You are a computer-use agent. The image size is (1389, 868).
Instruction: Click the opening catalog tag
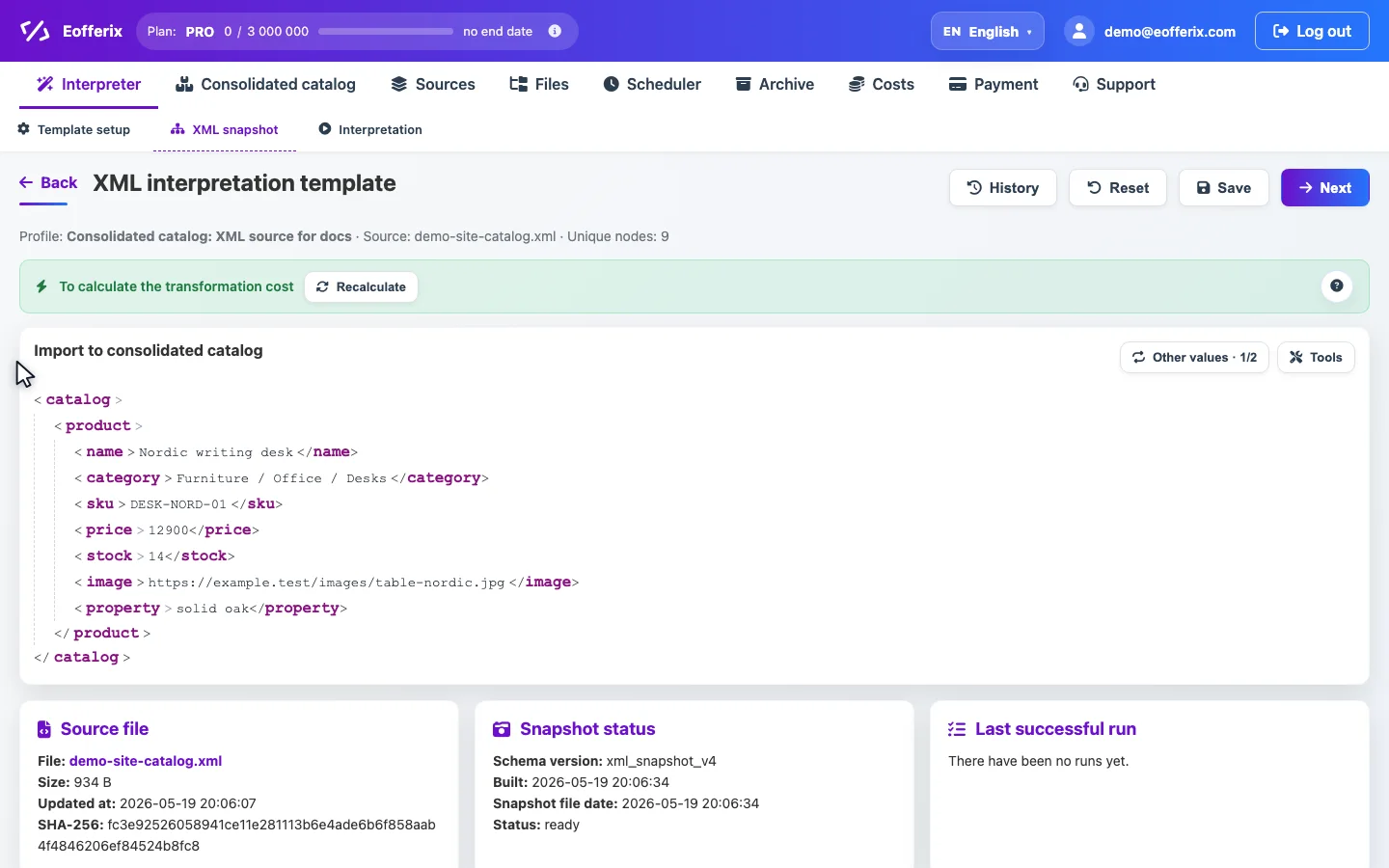coord(78,399)
